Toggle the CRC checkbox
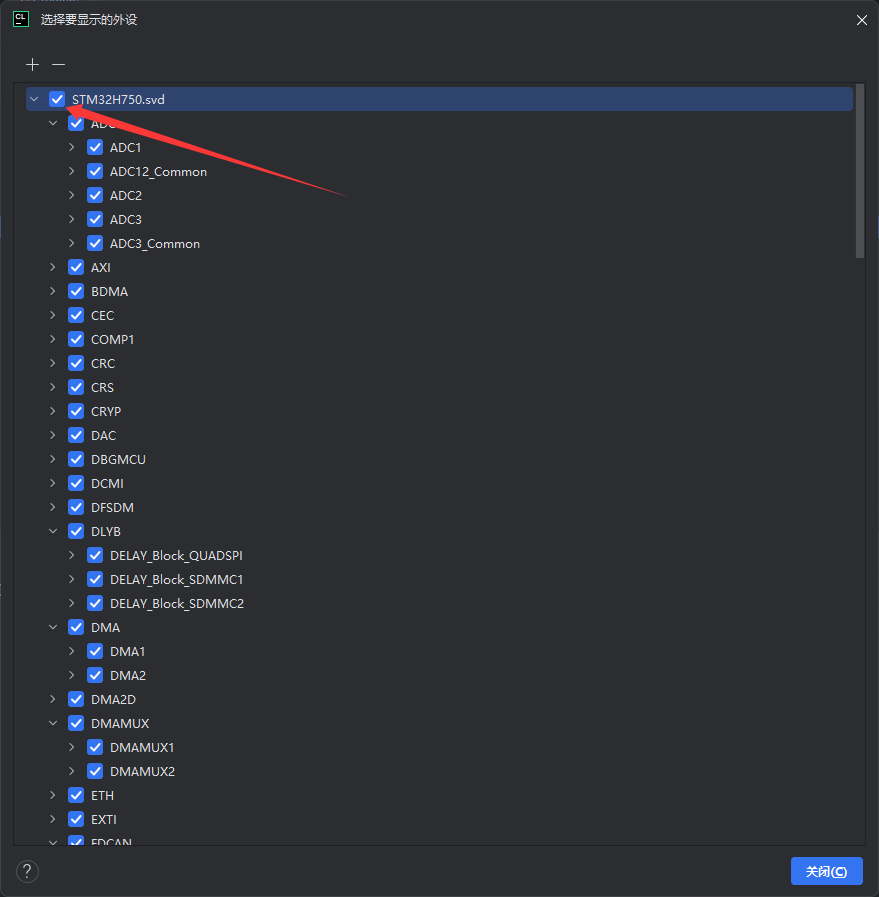Viewport: 879px width, 897px height. pos(76,364)
